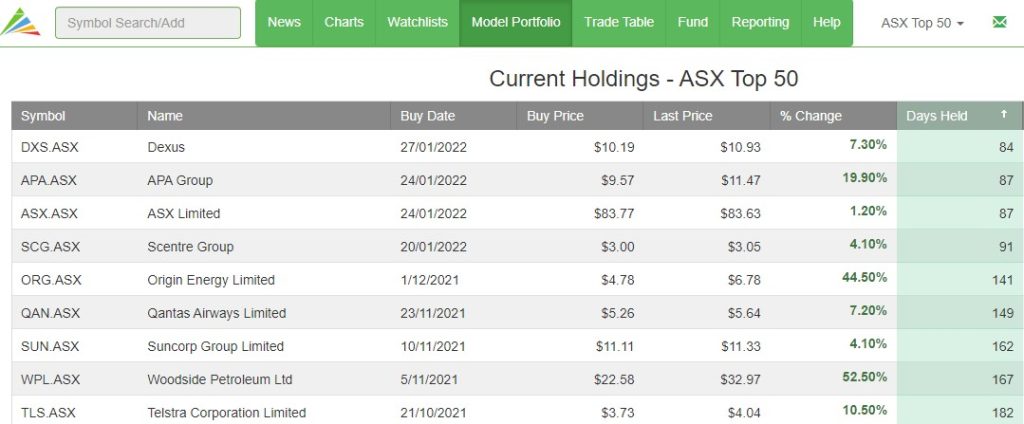The image size is (1024, 424).
Task: Select the Model Portfolio tab
Action: pyautogui.click(x=515, y=22)
